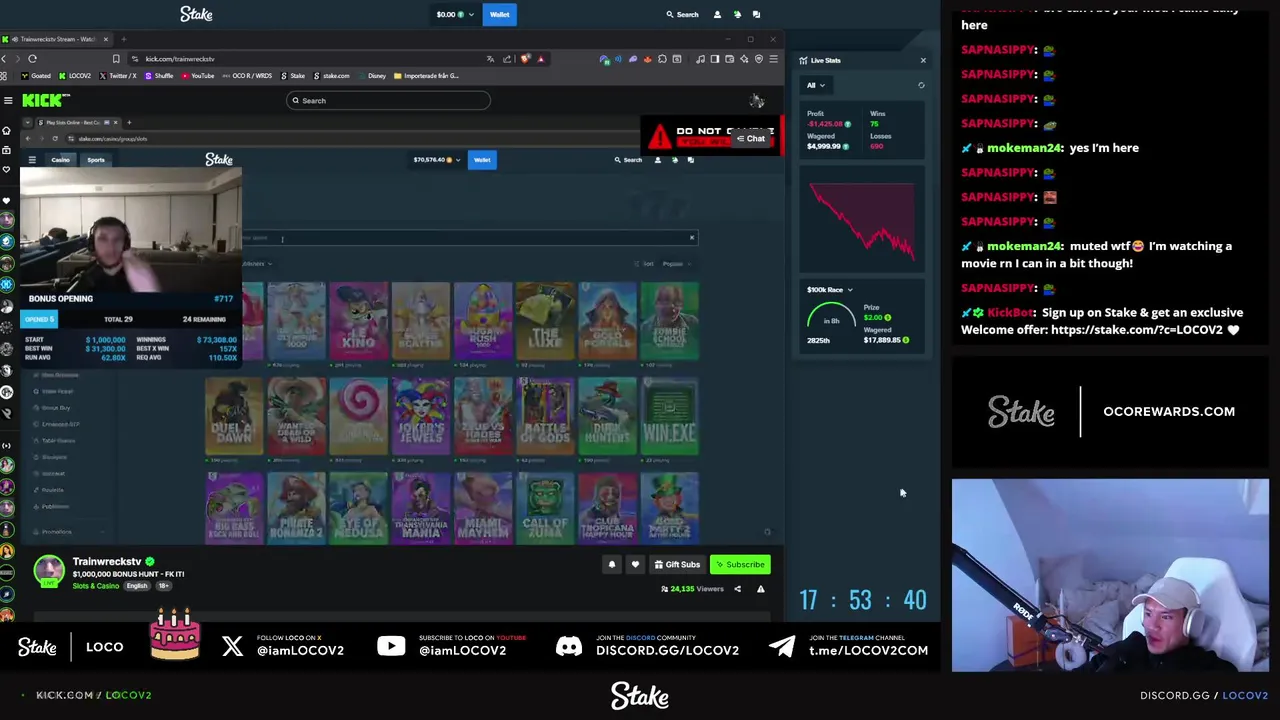
Task: Open the LOCOV2 bookmark
Action: tap(75, 76)
